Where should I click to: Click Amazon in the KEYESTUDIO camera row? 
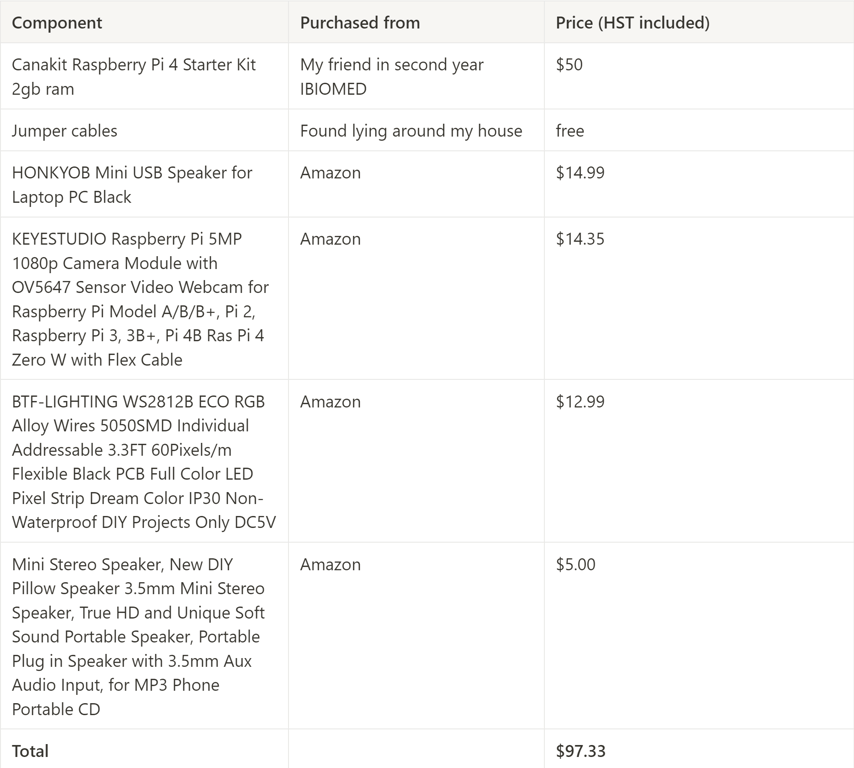(330, 239)
